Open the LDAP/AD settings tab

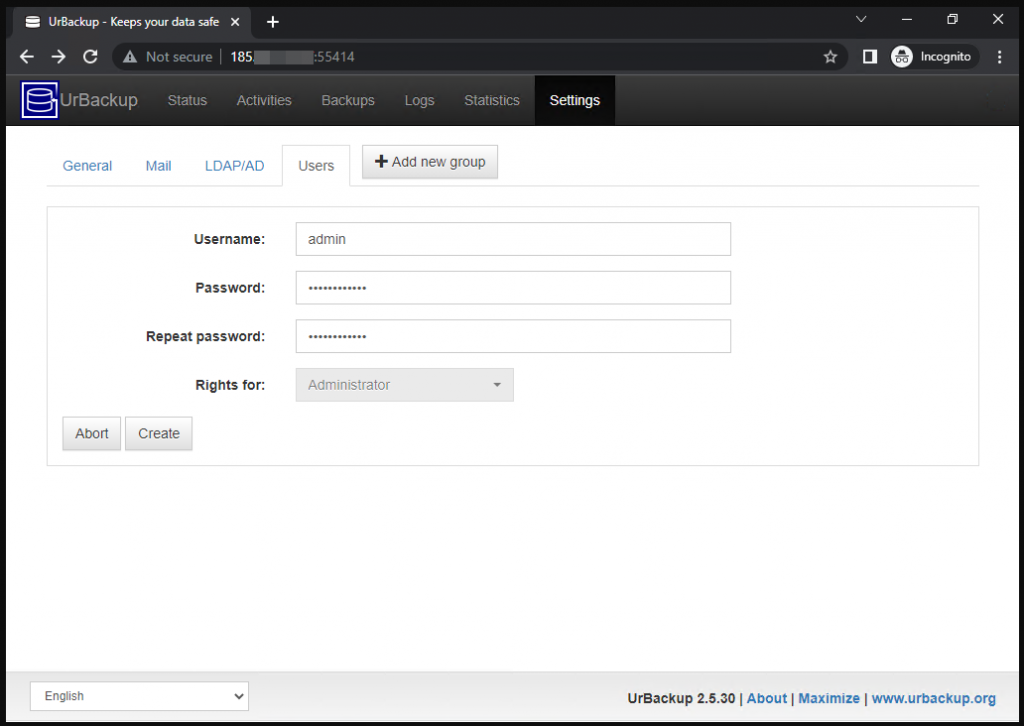point(234,166)
